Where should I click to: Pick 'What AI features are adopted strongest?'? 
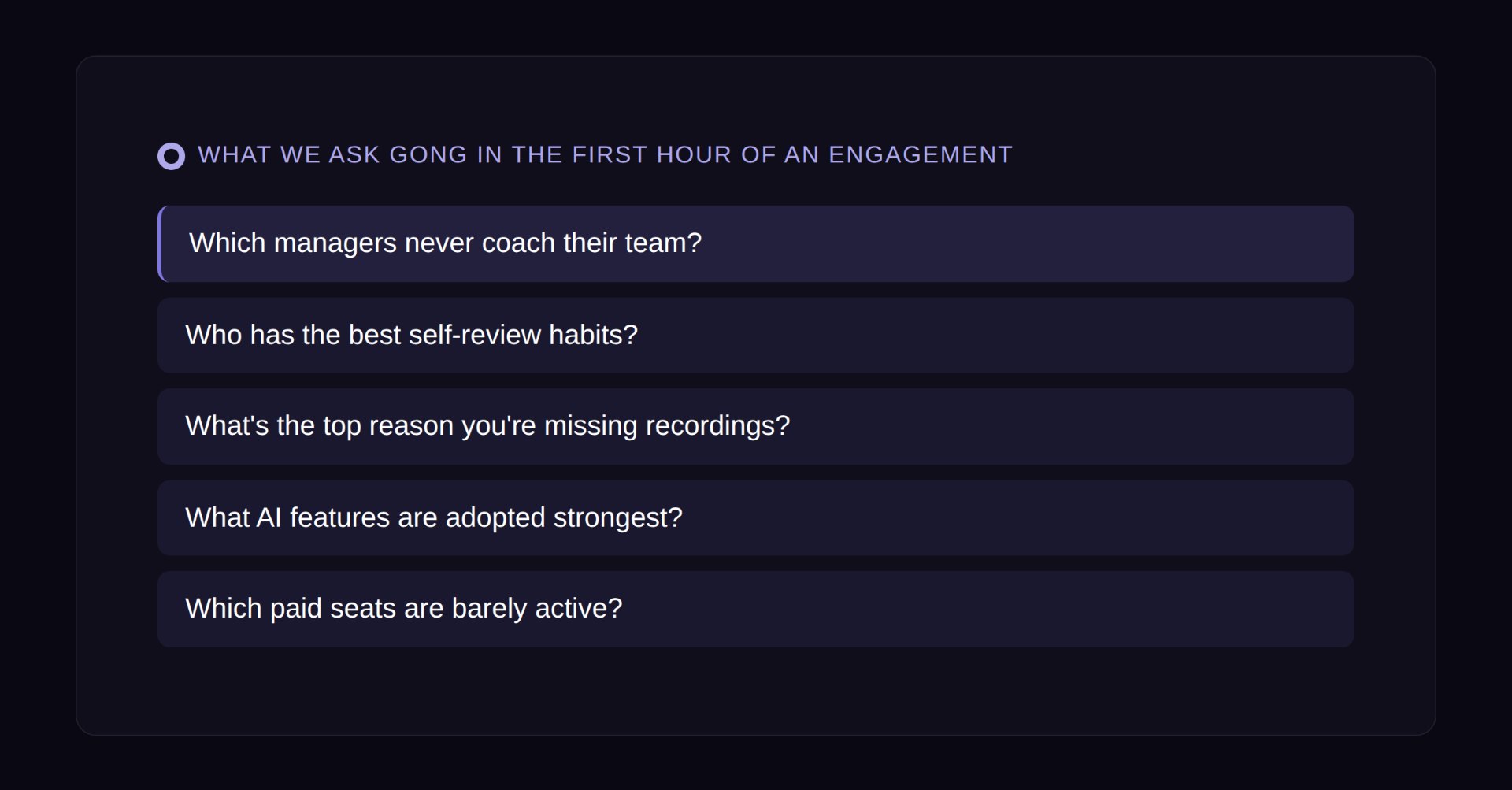pyautogui.click(x=434, y=518)
